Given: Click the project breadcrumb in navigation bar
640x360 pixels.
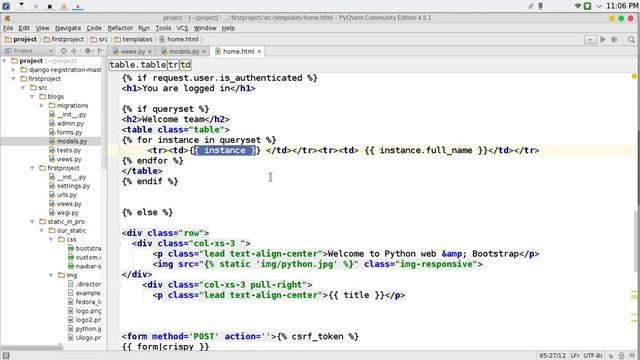Looking at the screenshot, I should click(21, 40).
